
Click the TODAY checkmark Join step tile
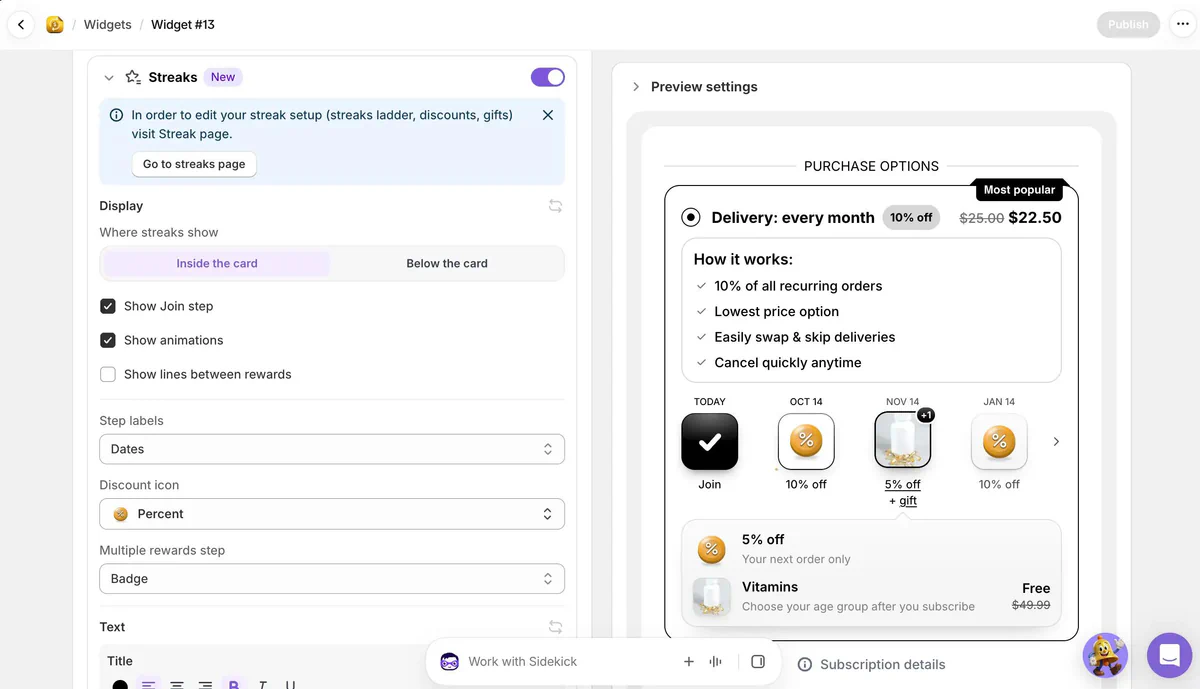tap(710, 442)
